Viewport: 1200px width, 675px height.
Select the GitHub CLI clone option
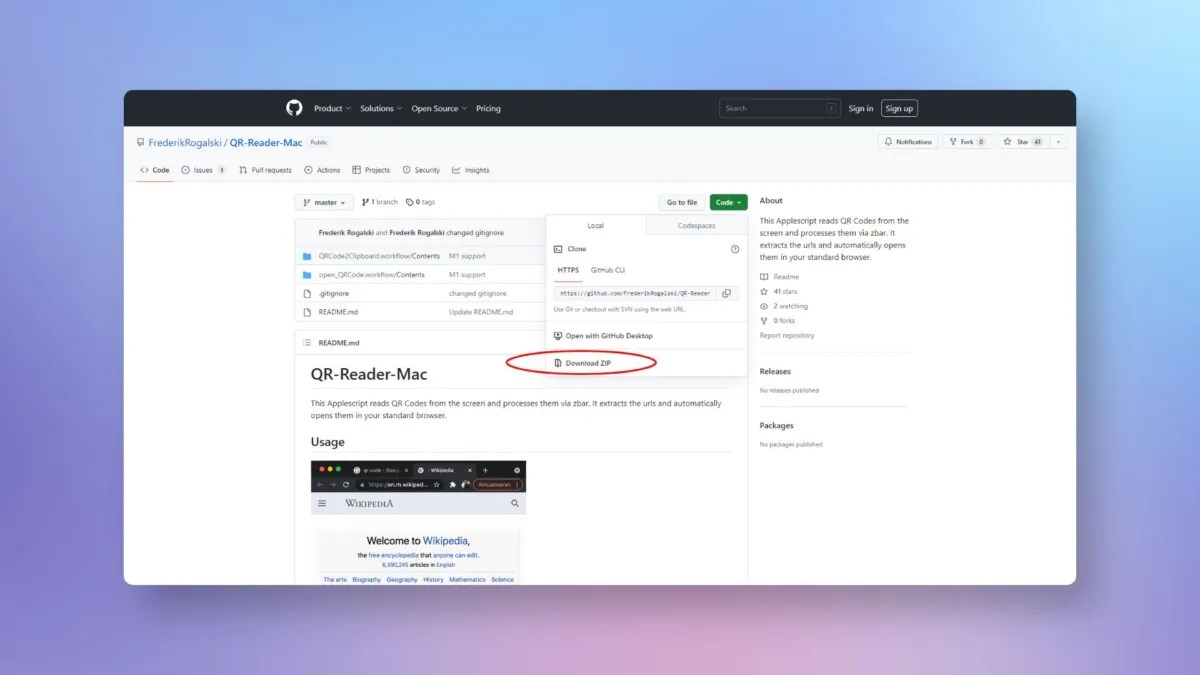[x=608, y=270]
